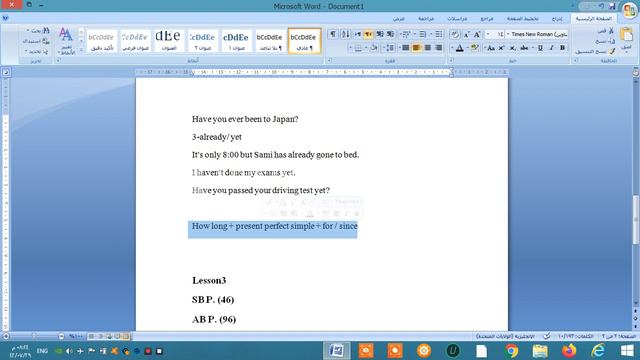The width and height of the screenshot is (640, 360).
Task: Click the decrease indent icon
Action: click(x=391, y=34)
